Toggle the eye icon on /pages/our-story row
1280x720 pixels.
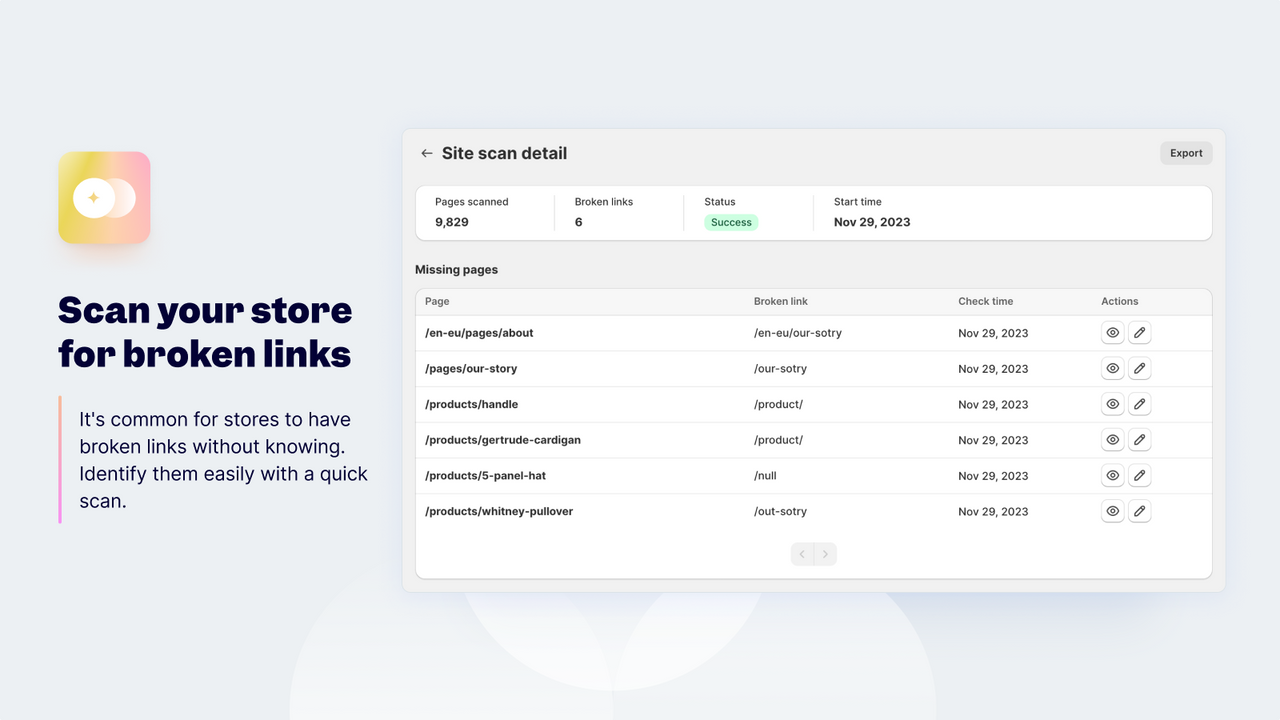[1112, 368]
